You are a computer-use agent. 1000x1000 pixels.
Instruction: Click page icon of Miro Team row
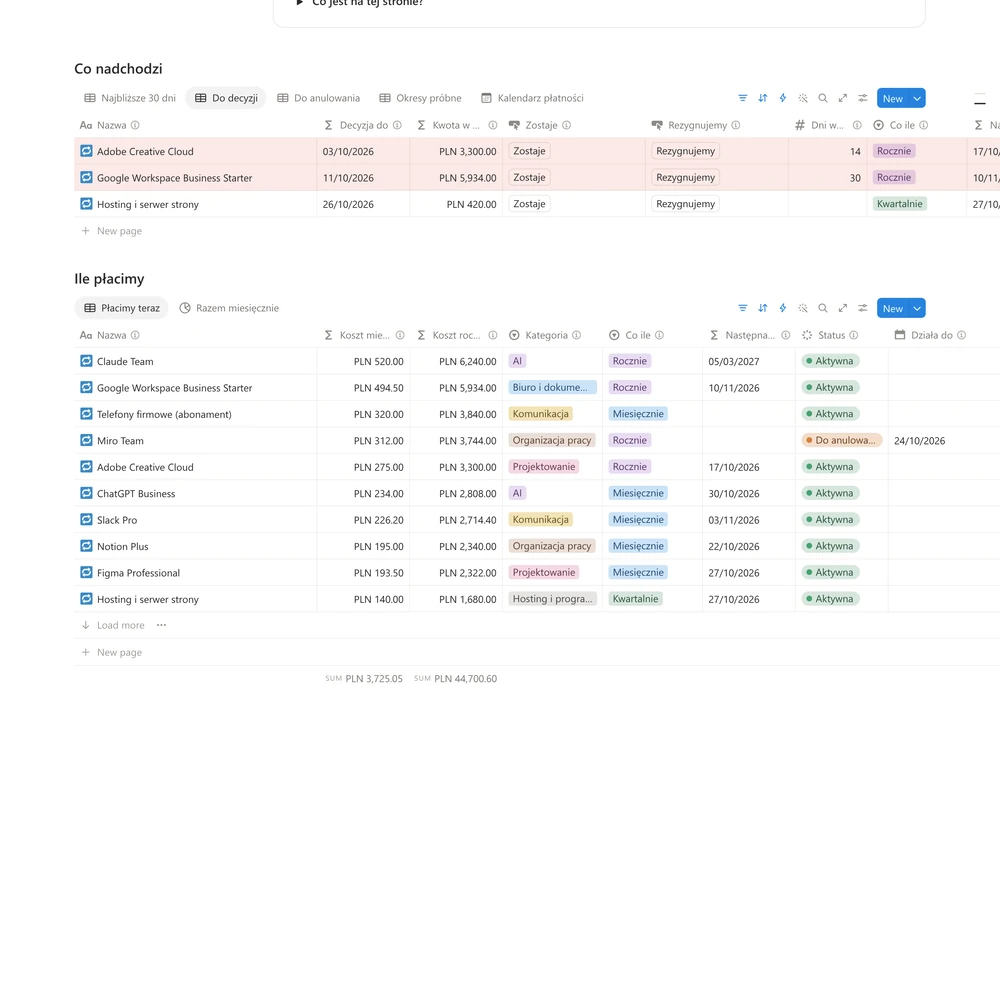[86, 440]
